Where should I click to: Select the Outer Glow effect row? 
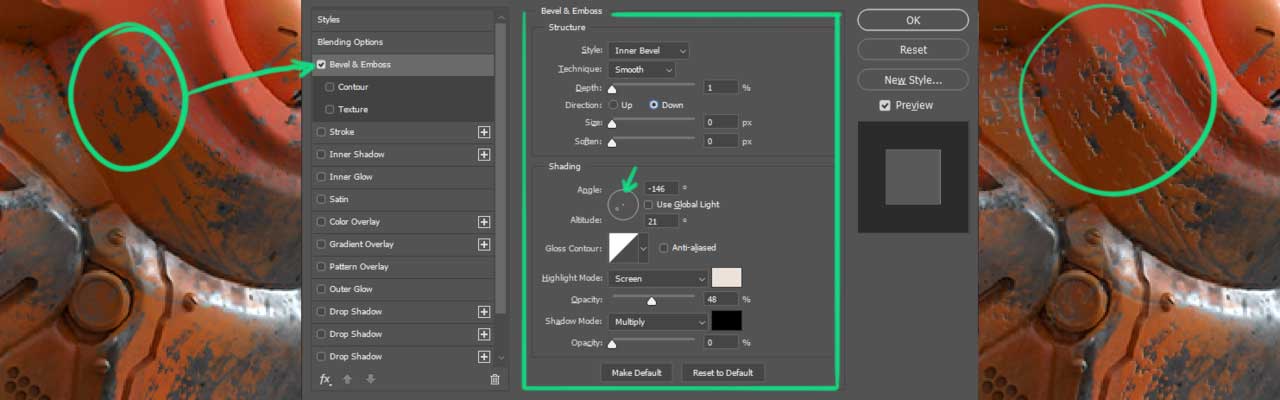[402, 289]
